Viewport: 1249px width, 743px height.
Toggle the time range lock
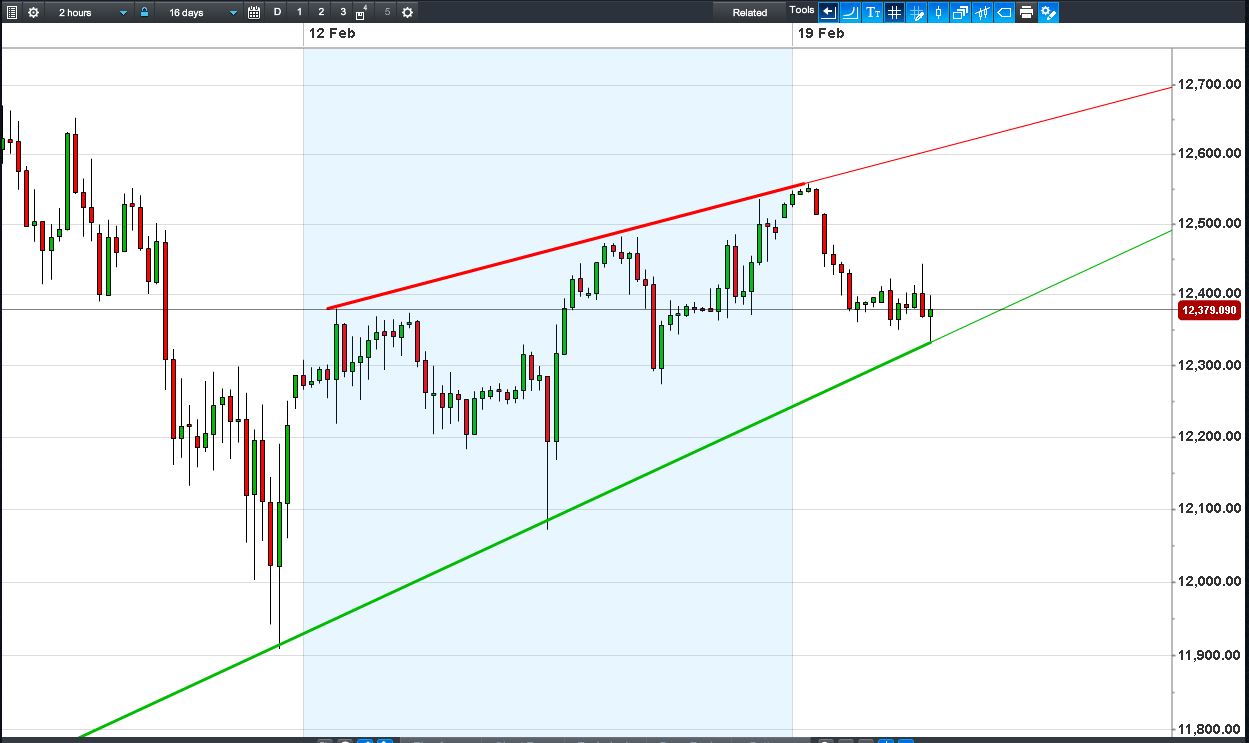click(x=144, y=12)
